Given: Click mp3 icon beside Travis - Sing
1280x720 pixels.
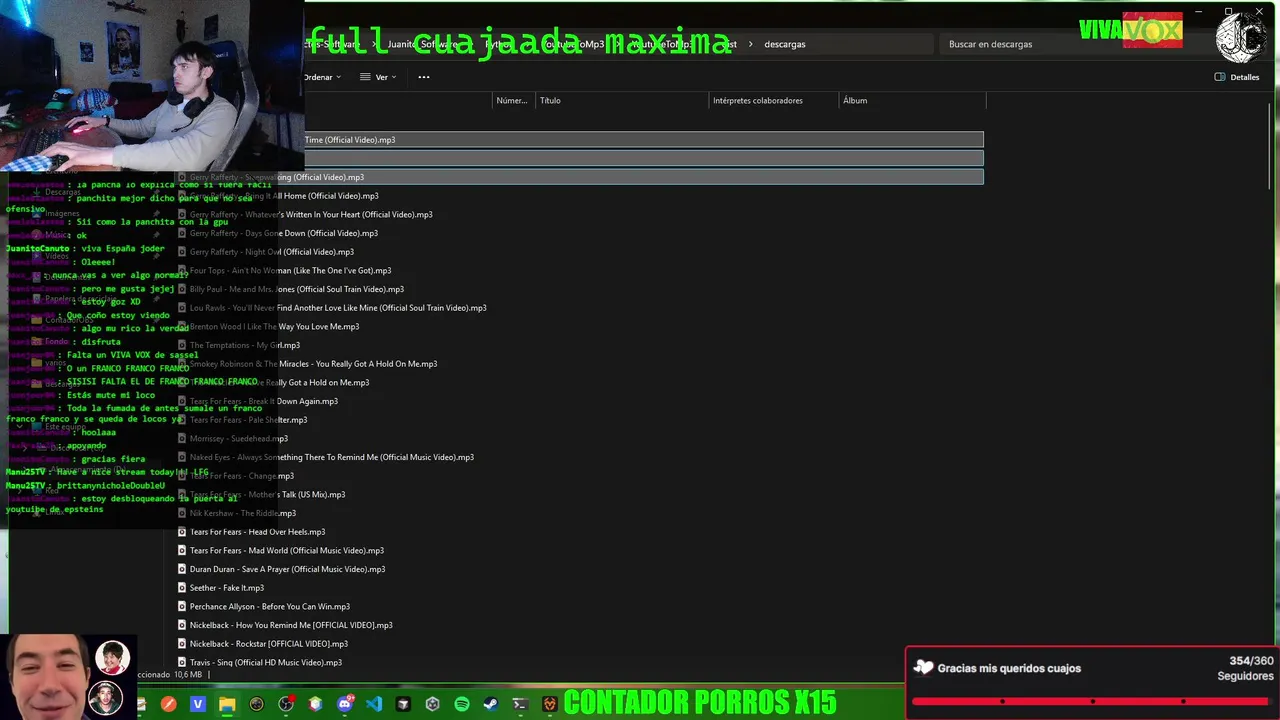Looking at the screenshot, I should [x=182, y=662].
